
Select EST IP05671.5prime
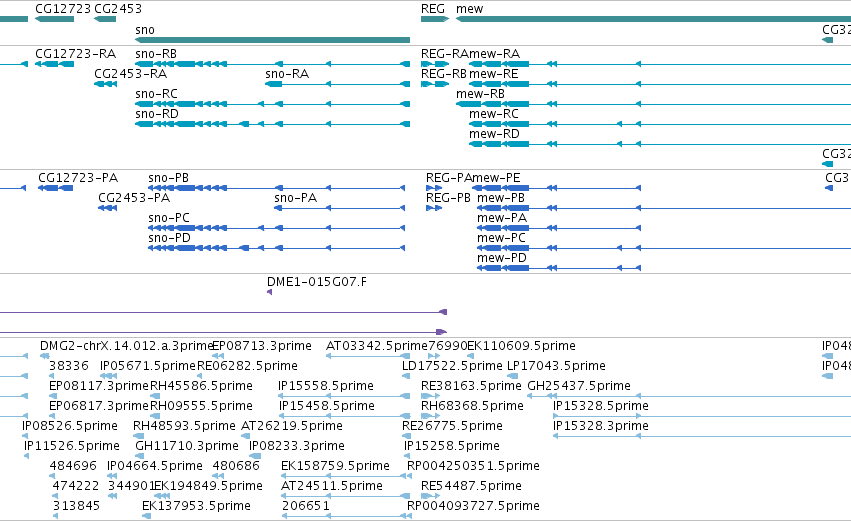[x=109, y=376]
